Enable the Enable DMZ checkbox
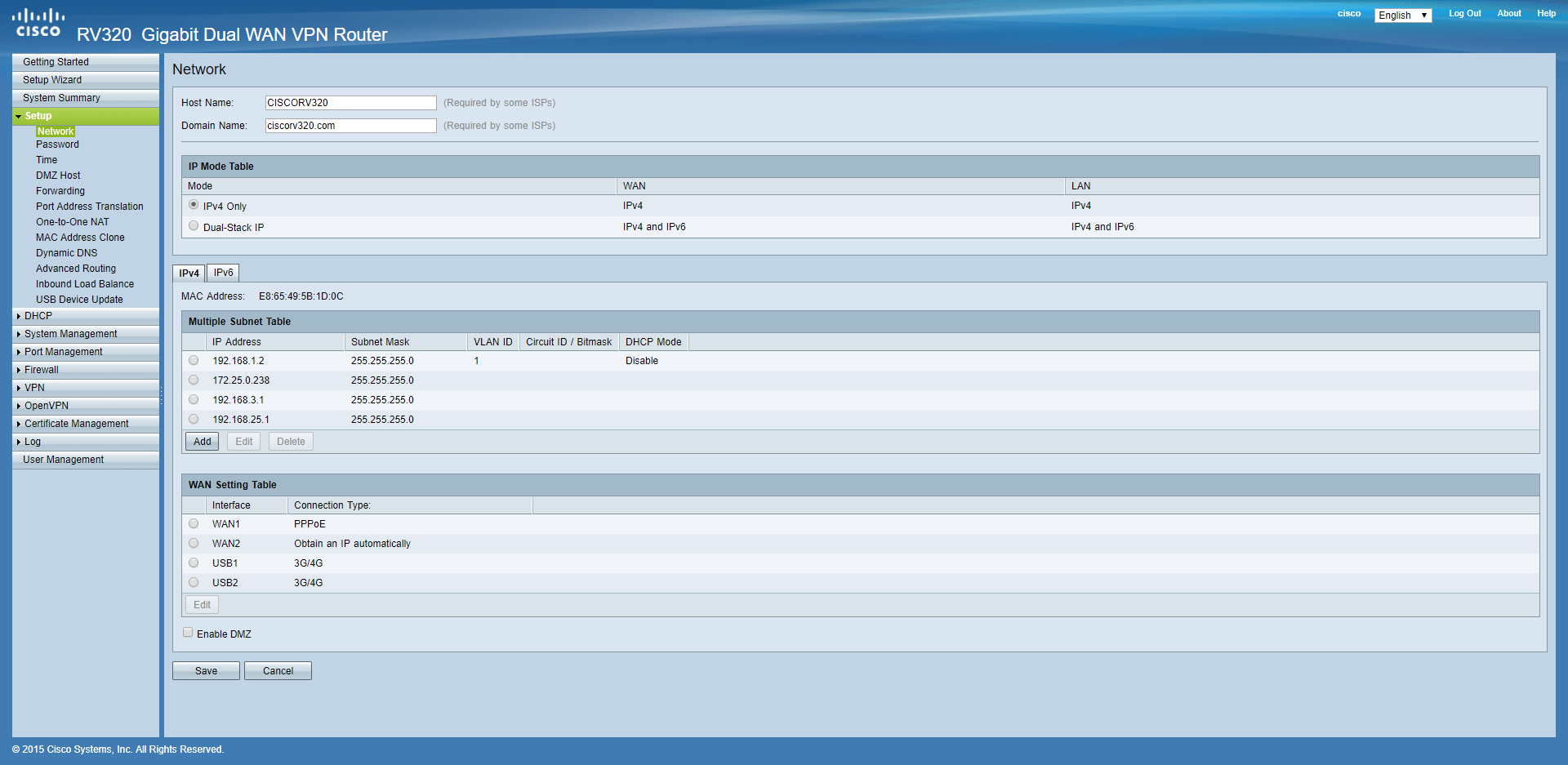This screenshot has height=765, width=1568. [188, 632]
